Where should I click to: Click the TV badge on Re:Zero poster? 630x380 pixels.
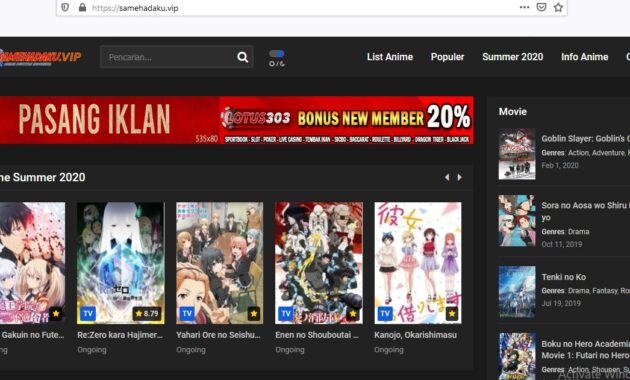tap(88, 313)
